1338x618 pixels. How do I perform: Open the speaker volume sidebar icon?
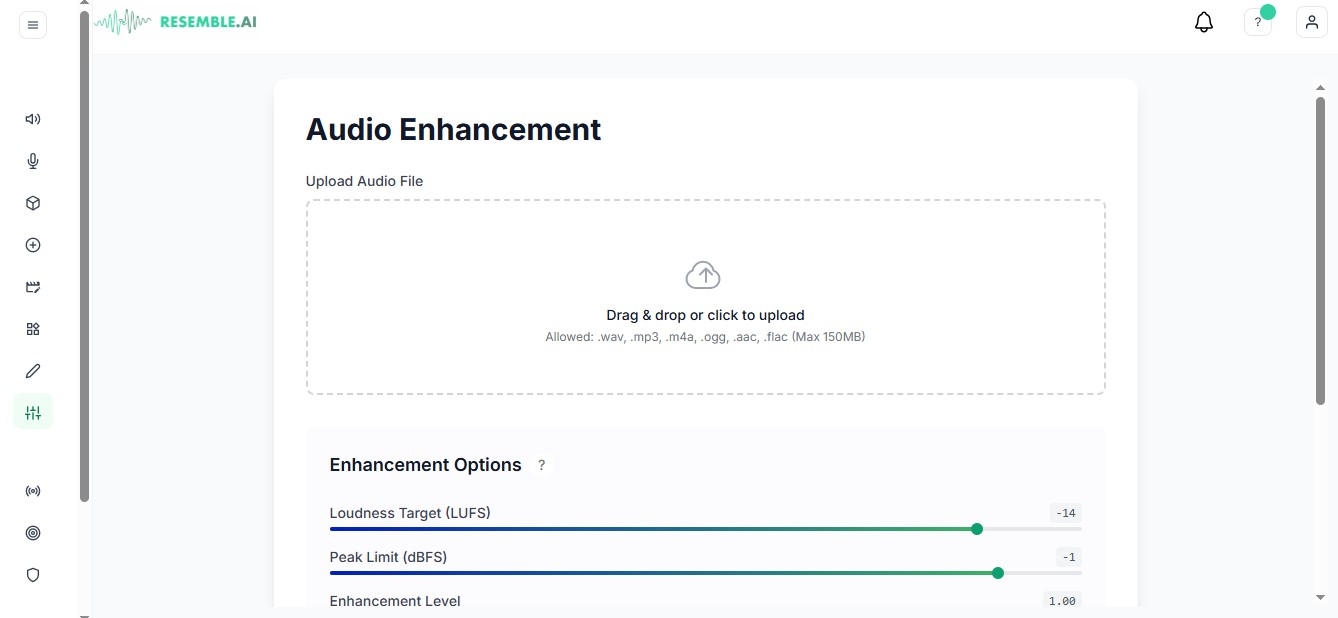point(33,119)
